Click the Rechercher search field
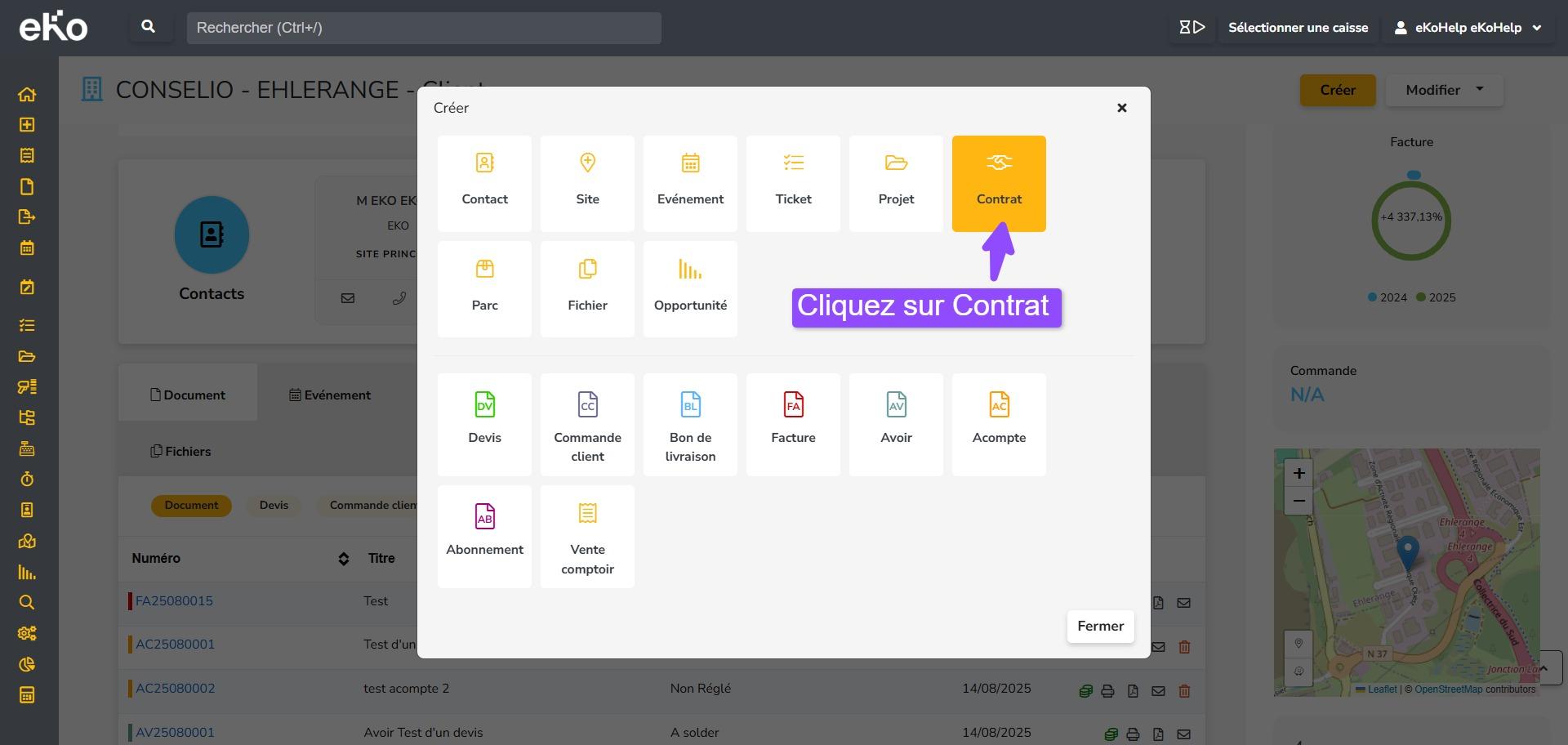 click(423, 28)
